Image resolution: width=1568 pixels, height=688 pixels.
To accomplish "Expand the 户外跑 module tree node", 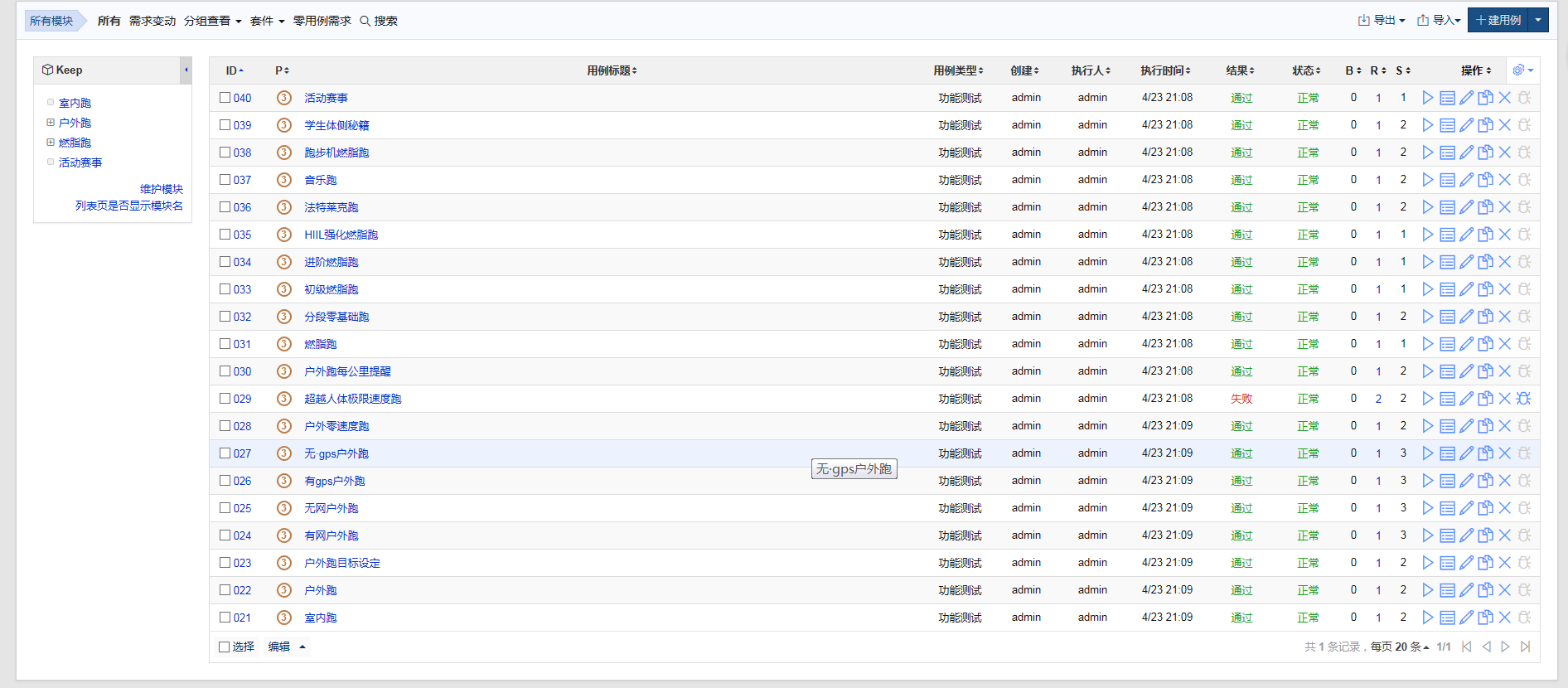I will coord(51,123).
